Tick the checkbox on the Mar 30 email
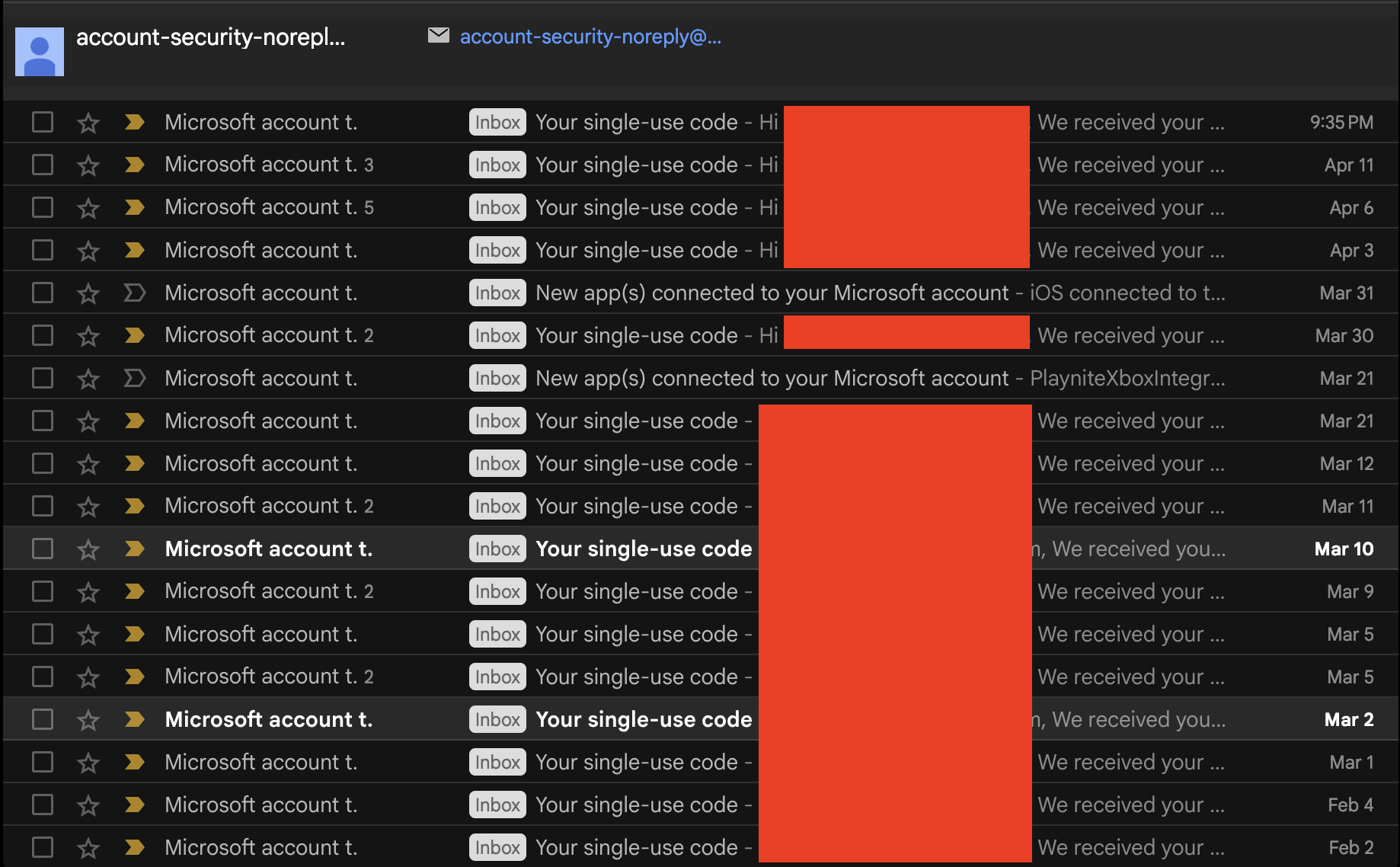This screenshot has height=867, width=1400. click(x=43, y=336)
